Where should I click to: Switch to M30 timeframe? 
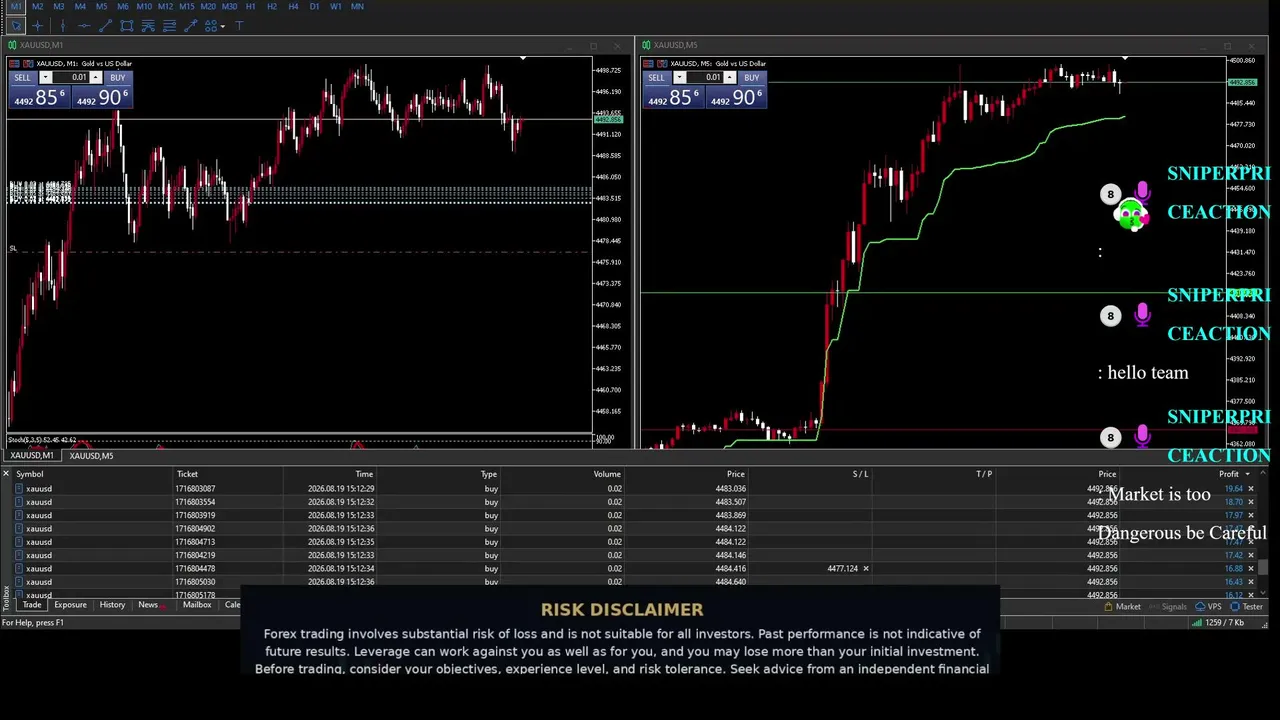click(229, 6)
